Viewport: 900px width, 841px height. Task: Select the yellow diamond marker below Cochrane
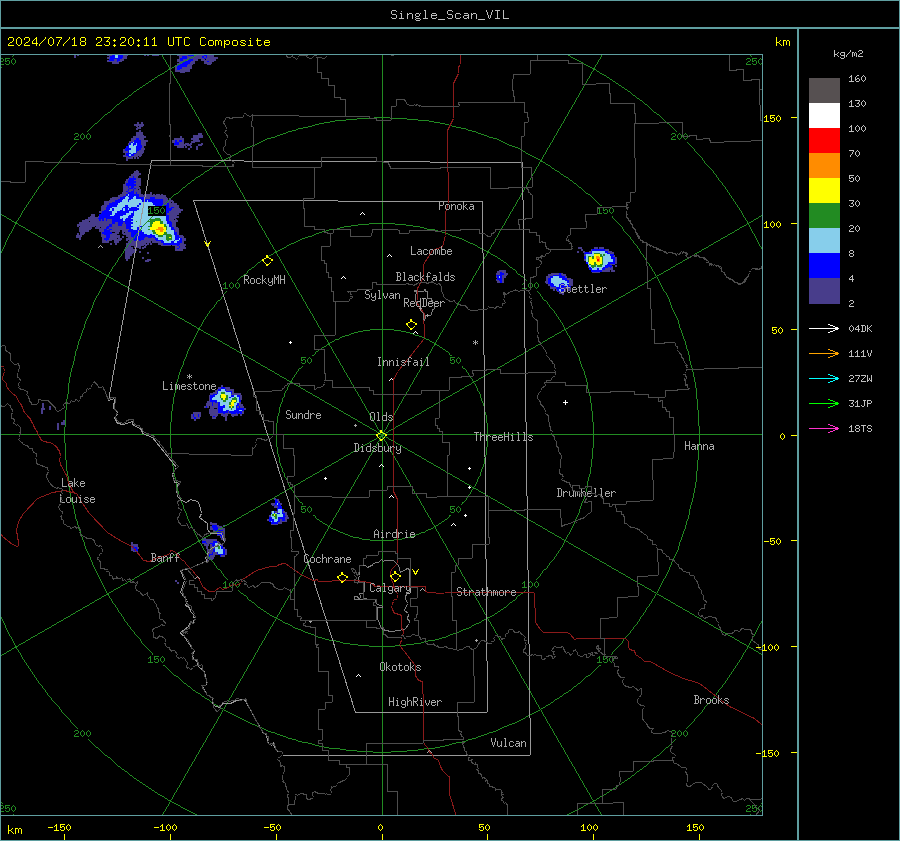tap(342, 578)
